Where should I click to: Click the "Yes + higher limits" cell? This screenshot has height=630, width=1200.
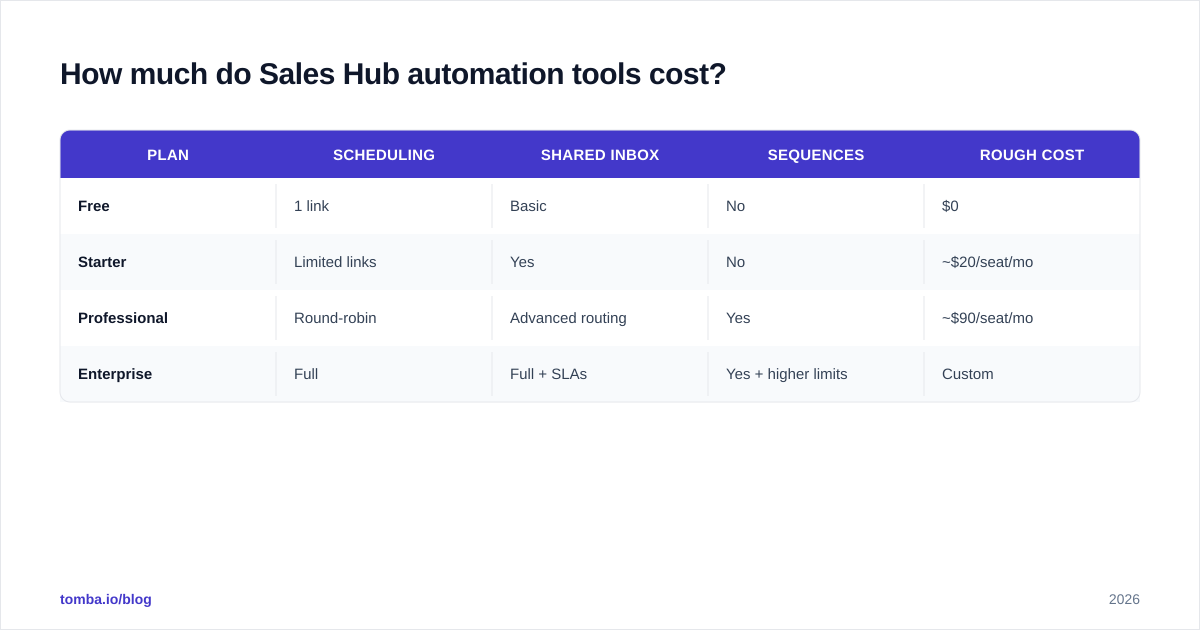(x=816, y=374)
